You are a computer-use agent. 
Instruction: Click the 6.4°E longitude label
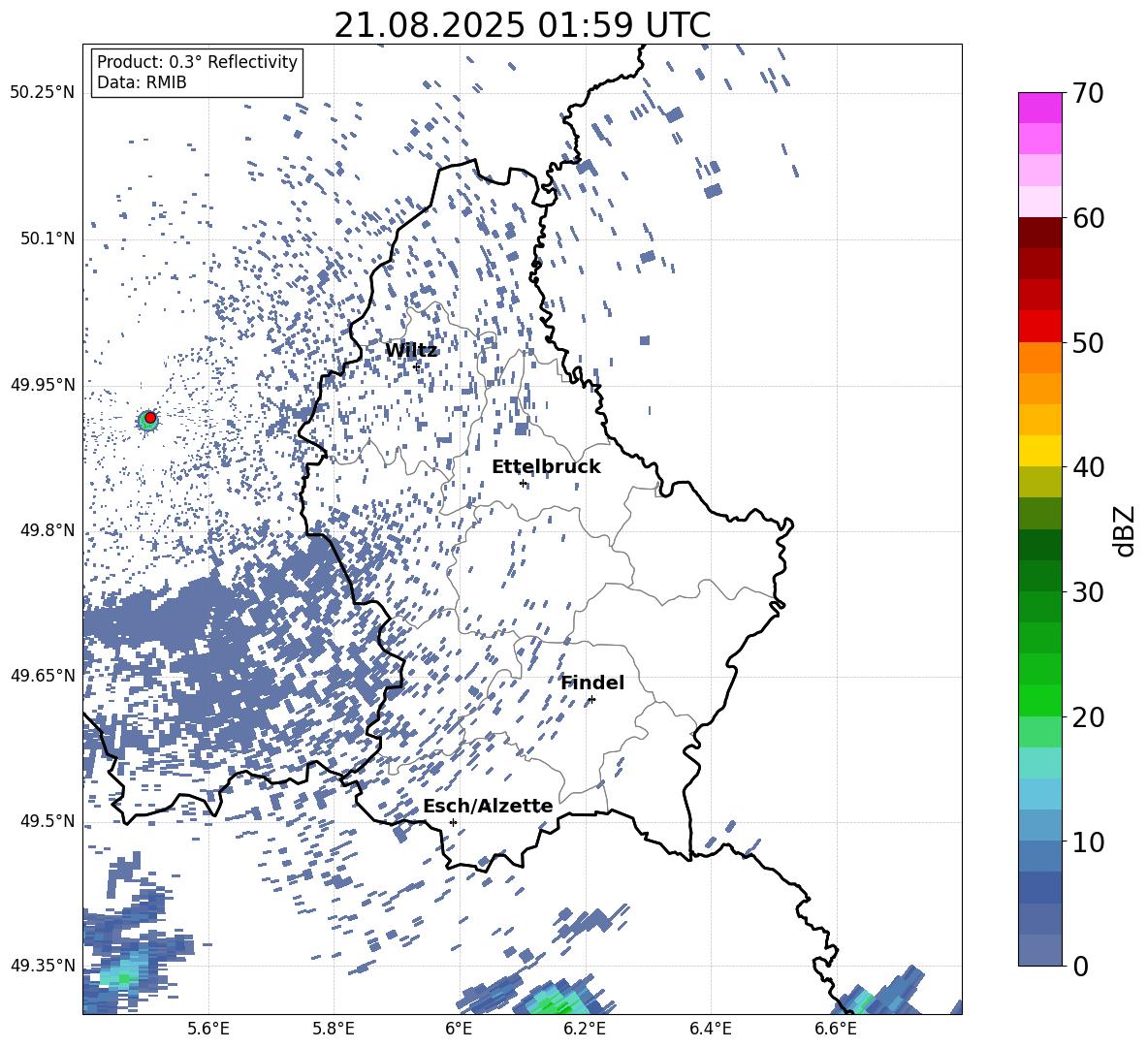(x=710, y=1029)
